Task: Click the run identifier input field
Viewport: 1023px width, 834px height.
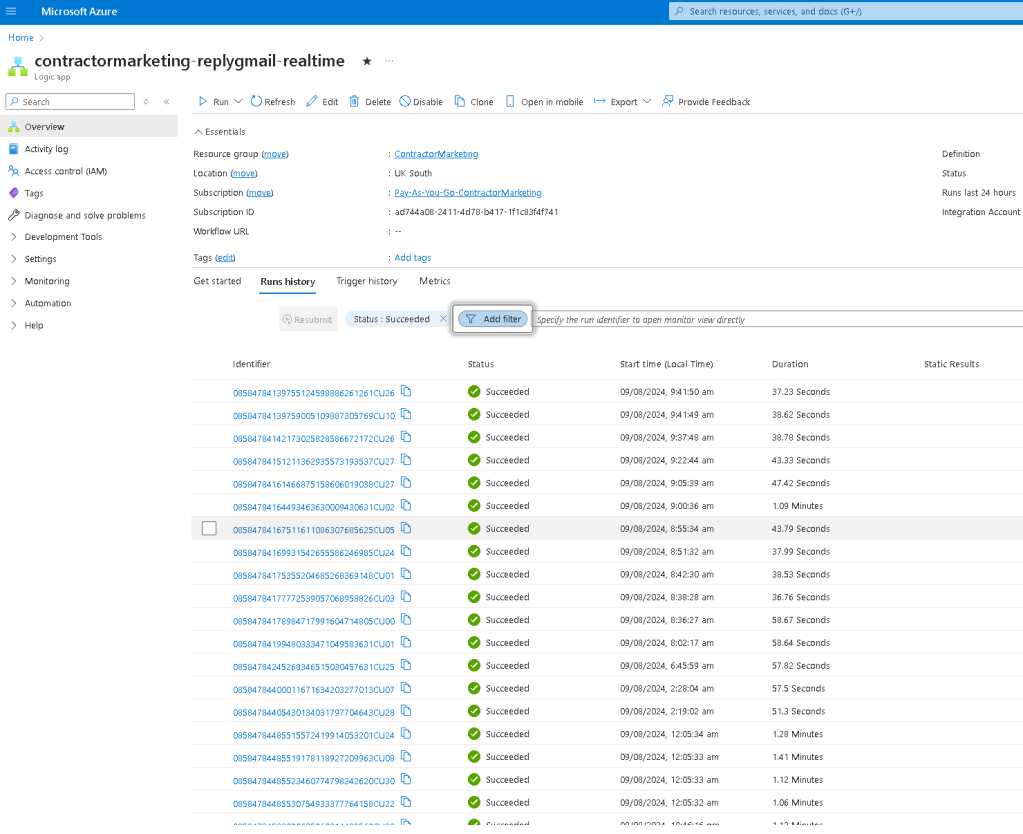Action: coord(778,319)
